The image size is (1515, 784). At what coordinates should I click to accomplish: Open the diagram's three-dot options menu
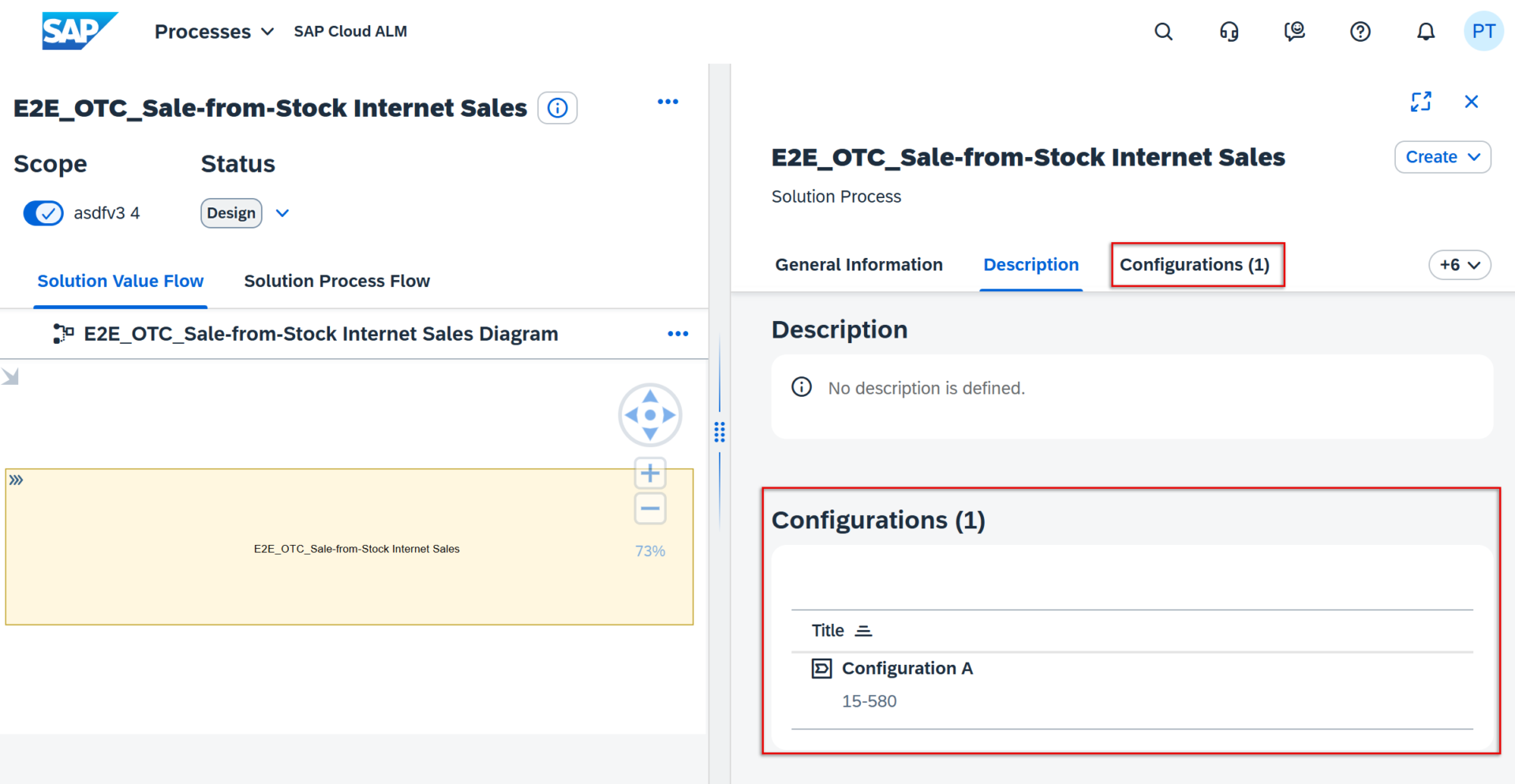pos(678,334)
